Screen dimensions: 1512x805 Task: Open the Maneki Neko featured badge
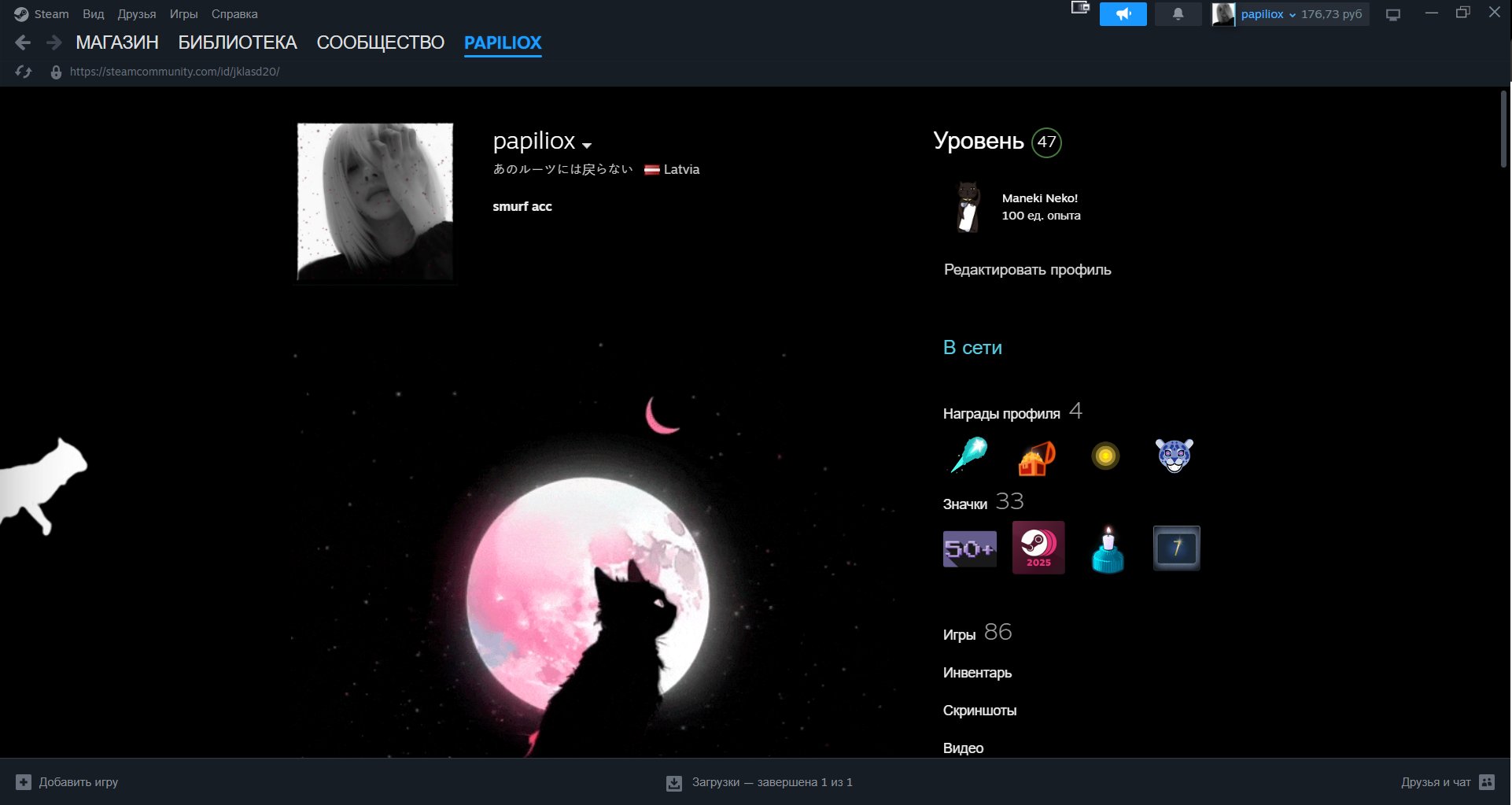968,207
